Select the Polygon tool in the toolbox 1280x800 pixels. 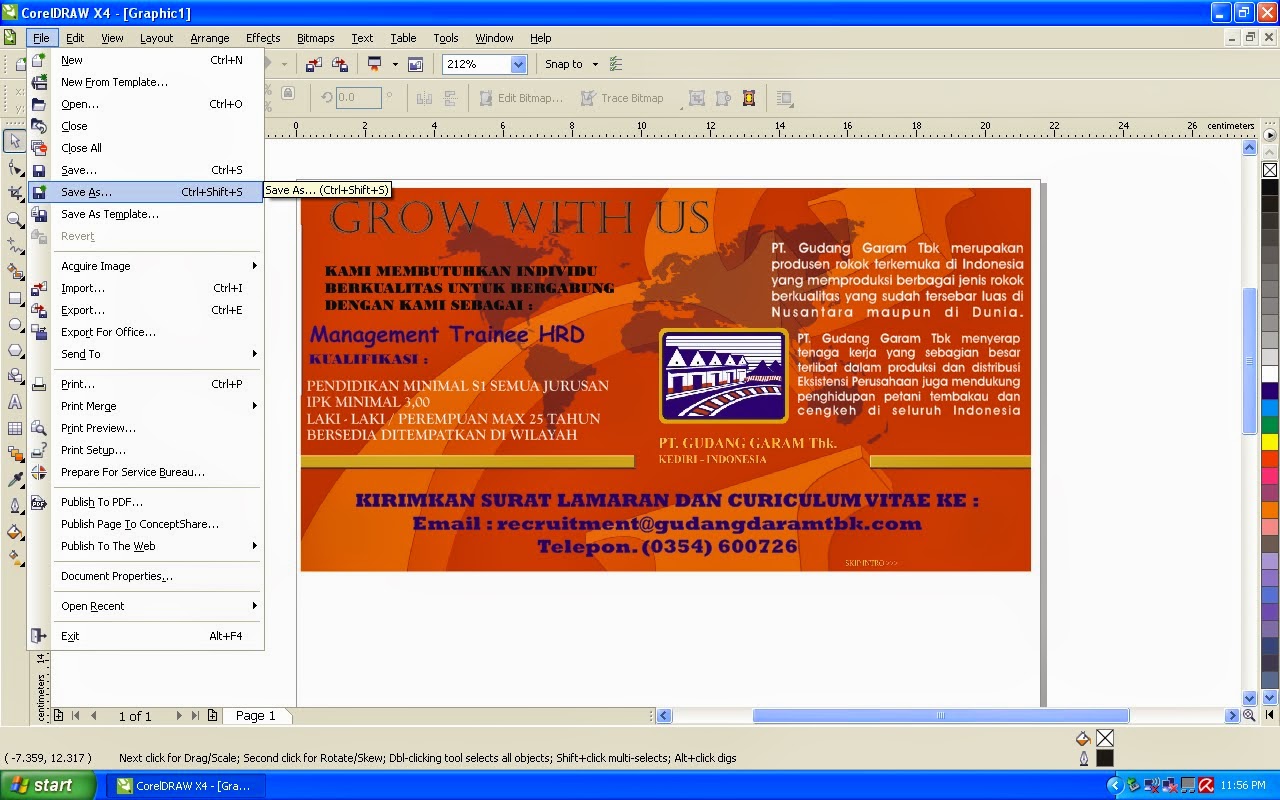(x=15, y=350)
